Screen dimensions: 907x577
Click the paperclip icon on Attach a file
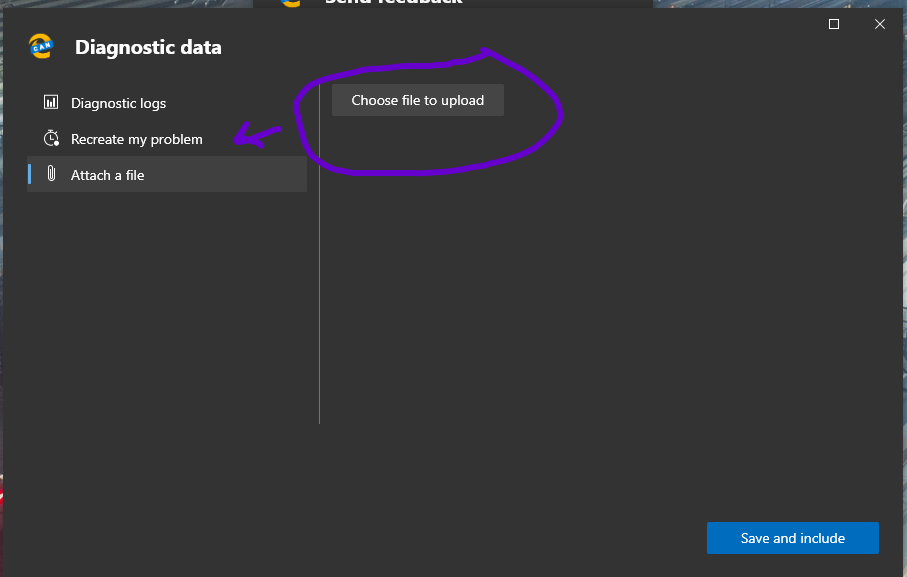coord(51,173)
